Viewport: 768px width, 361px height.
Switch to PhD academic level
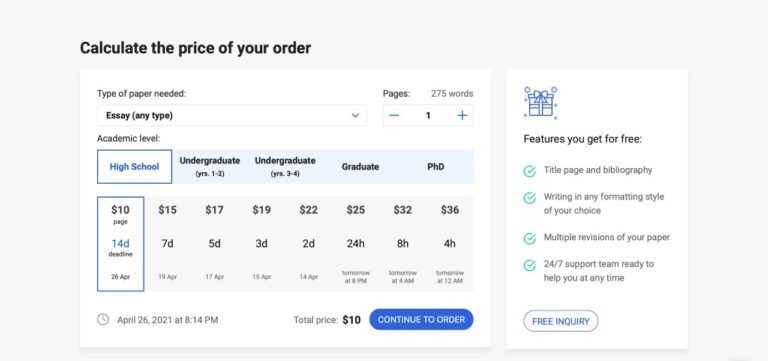pyautogui.click(x=435, y=167)
